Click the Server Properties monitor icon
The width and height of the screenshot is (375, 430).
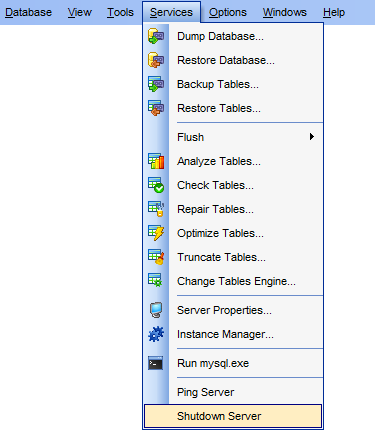pos(156,310)
